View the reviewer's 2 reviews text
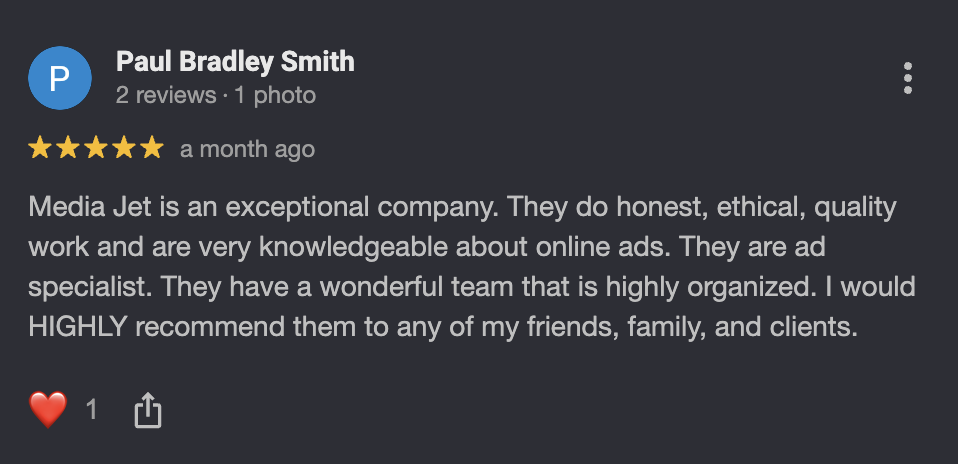The width and height of the screenshot is (958, 464). (166, 95)
